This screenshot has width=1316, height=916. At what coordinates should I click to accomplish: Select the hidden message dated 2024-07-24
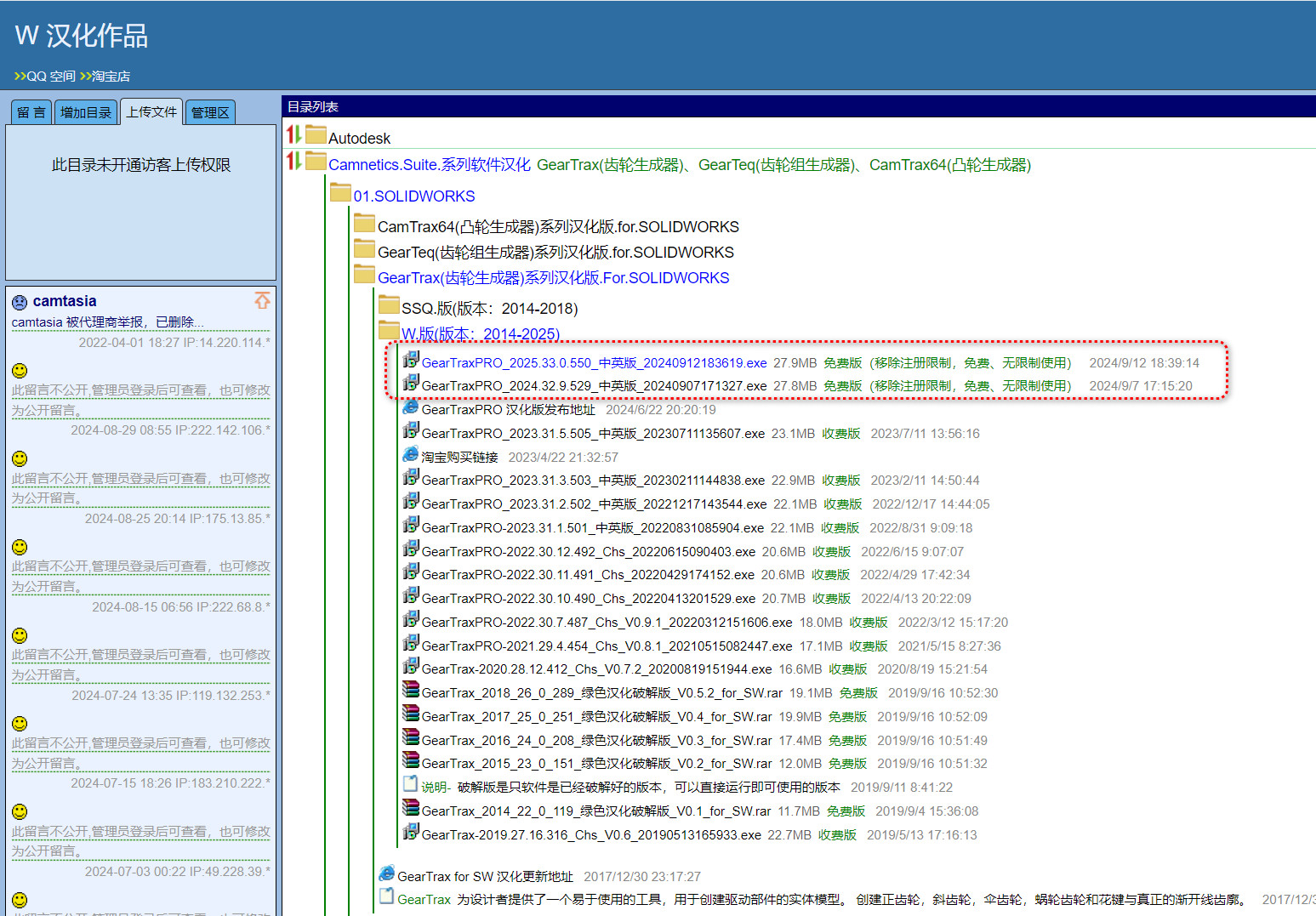tap(140, 664)
